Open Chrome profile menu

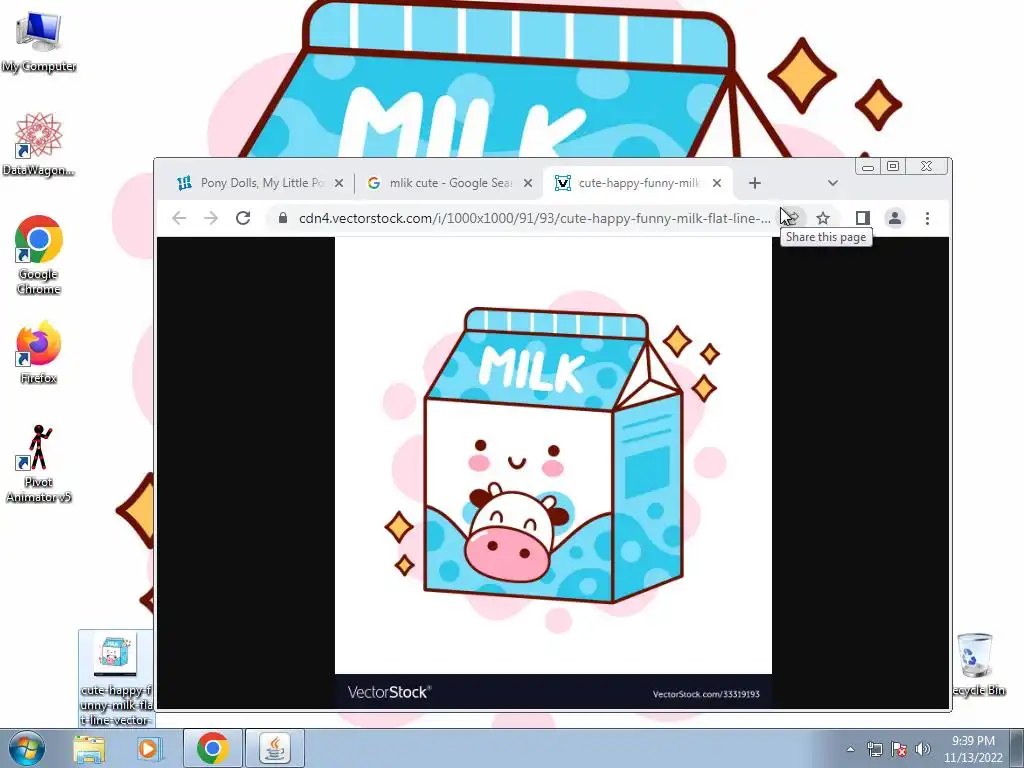point(895,218)
